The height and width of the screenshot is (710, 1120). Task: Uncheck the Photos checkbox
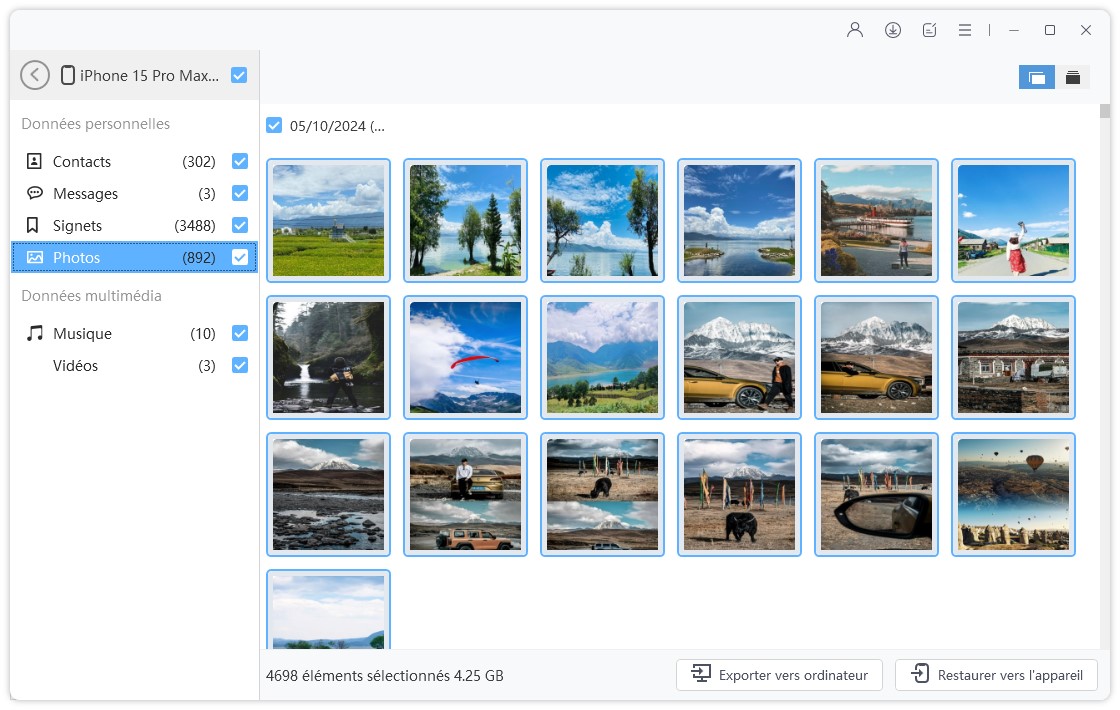pos(240,257)
